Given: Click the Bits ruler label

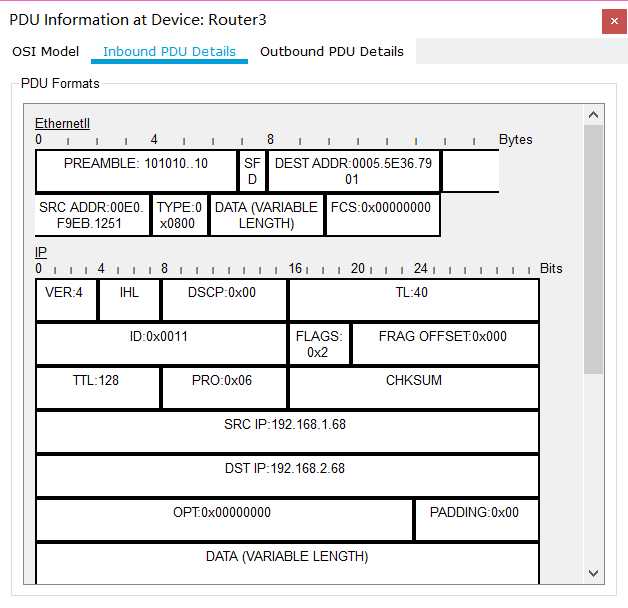Looking at the screenshot, I should [x=551, y=268].
